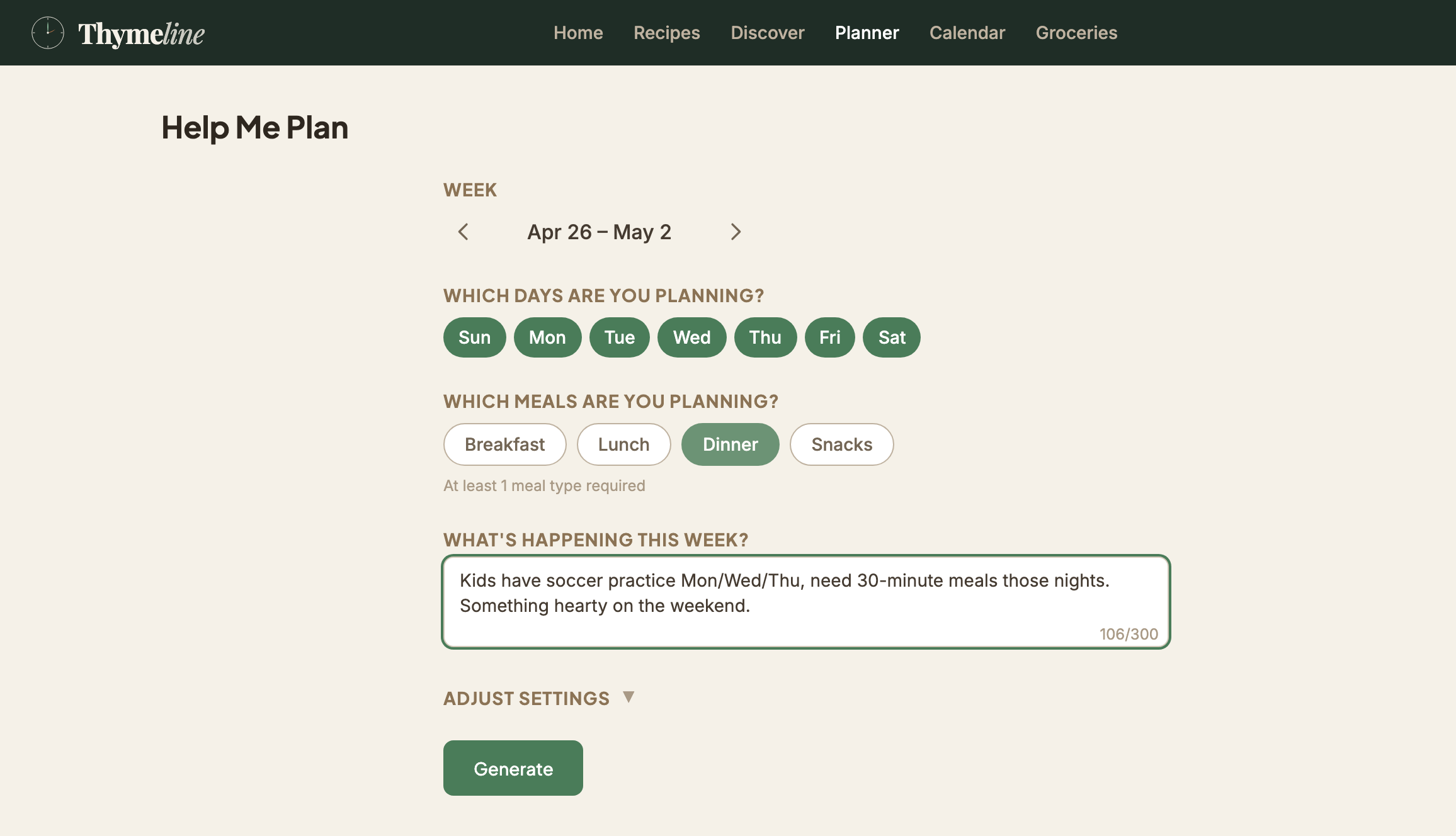
Task: Disable the Dinner meal selection
Action: [730, 444]
